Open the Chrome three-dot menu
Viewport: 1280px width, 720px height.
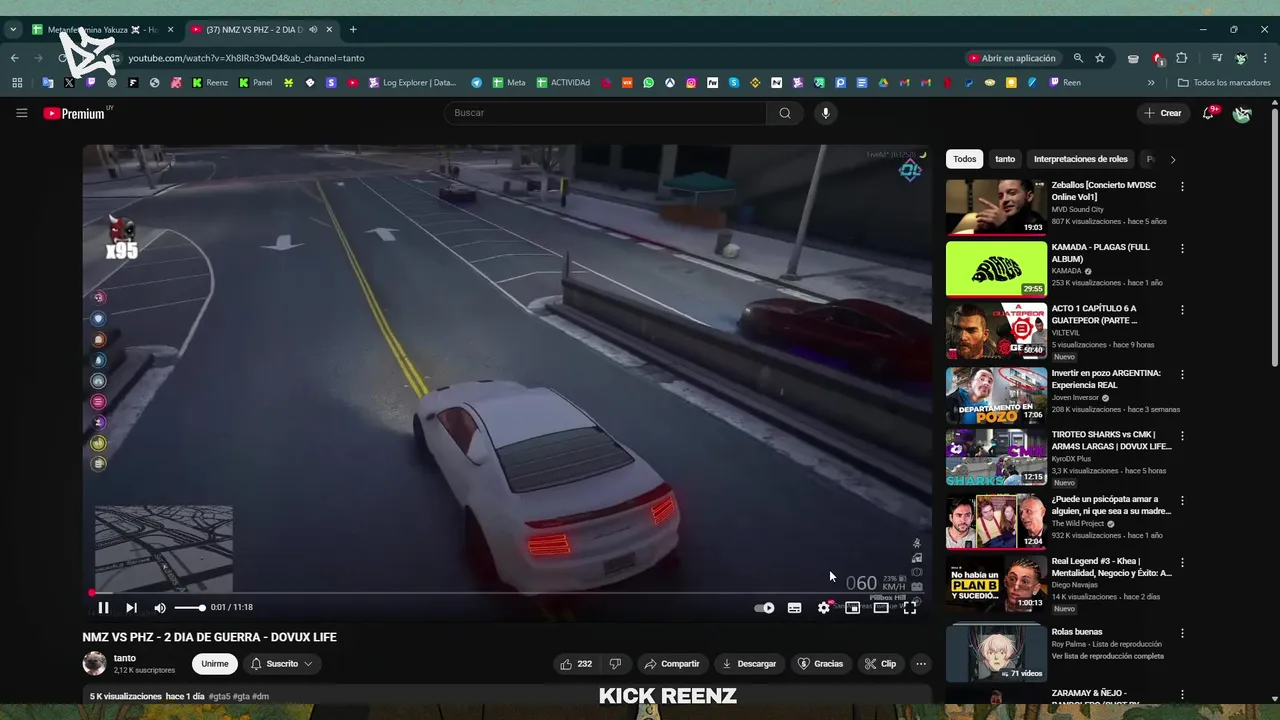pyautogui.click(x=1265, y=58)
